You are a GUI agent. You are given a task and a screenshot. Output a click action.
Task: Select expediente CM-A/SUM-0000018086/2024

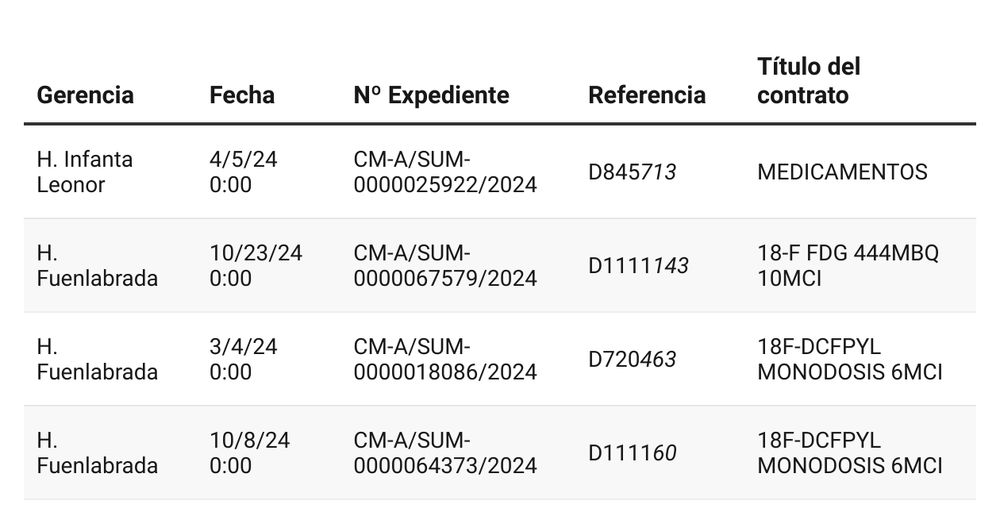tap(445, 359)
